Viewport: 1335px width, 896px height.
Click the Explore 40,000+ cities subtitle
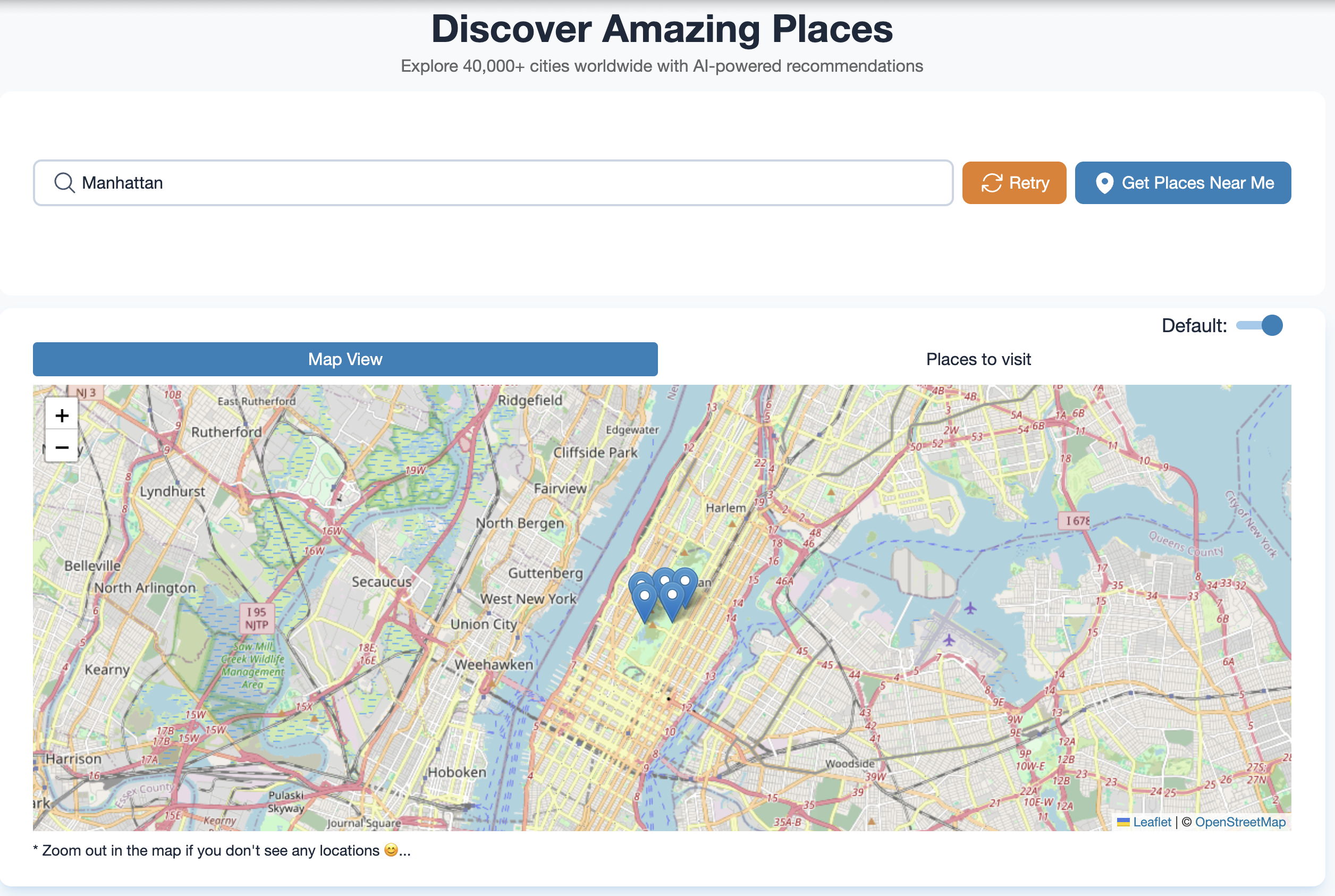[662, 66]
